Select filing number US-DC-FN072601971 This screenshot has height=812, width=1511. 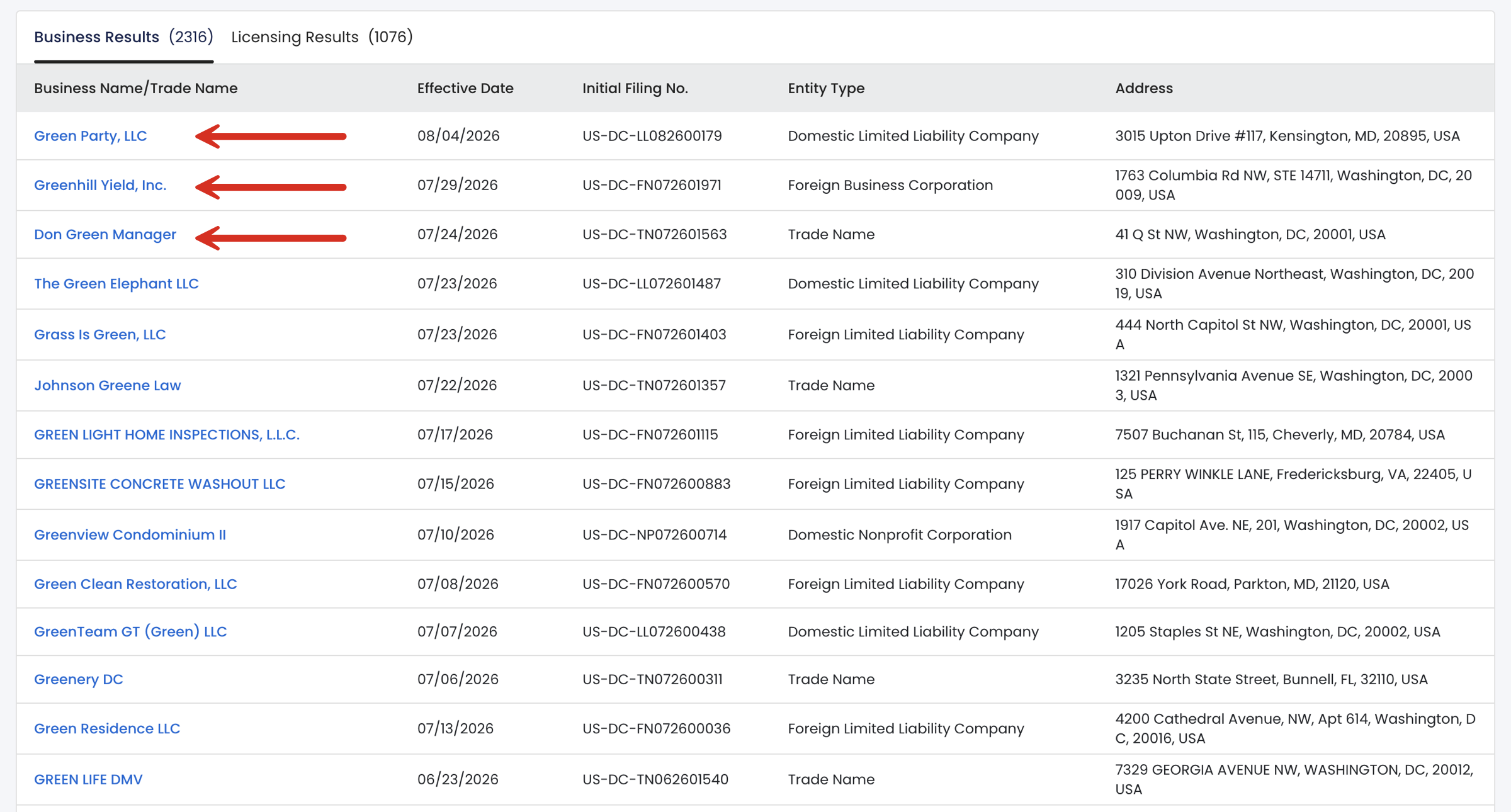tap(652, 185)
